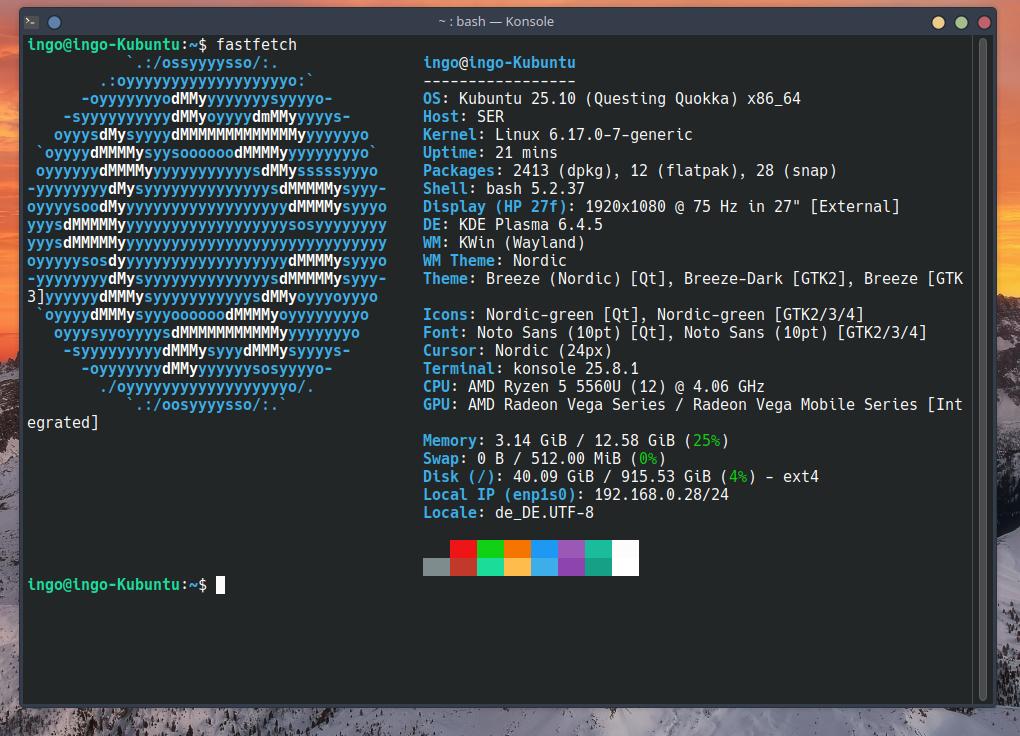The height and width of the screenshot is (736, 1020).
Task: Maximize Konsole with the green button
Action: 961,22
